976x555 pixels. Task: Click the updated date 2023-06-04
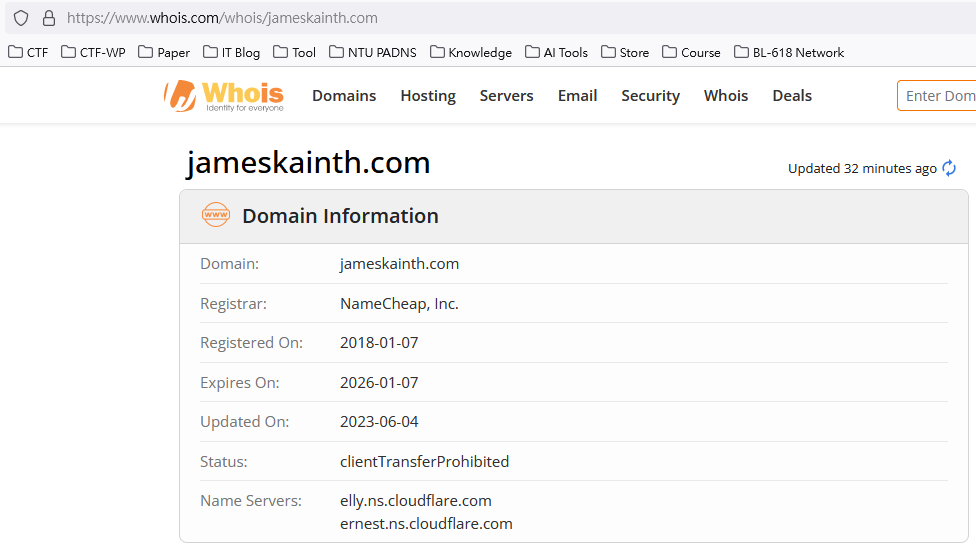[x=379, y=422]
